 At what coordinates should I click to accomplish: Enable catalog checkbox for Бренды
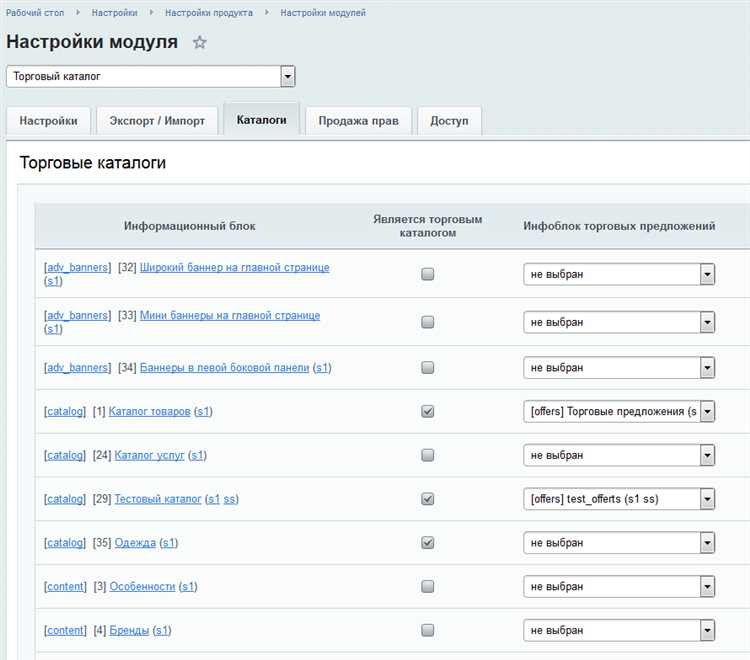[x=428, y=630]
